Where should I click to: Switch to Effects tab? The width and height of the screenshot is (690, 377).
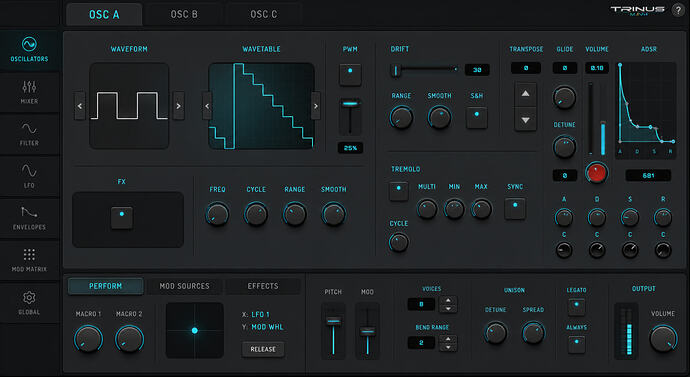coord(263,286)
